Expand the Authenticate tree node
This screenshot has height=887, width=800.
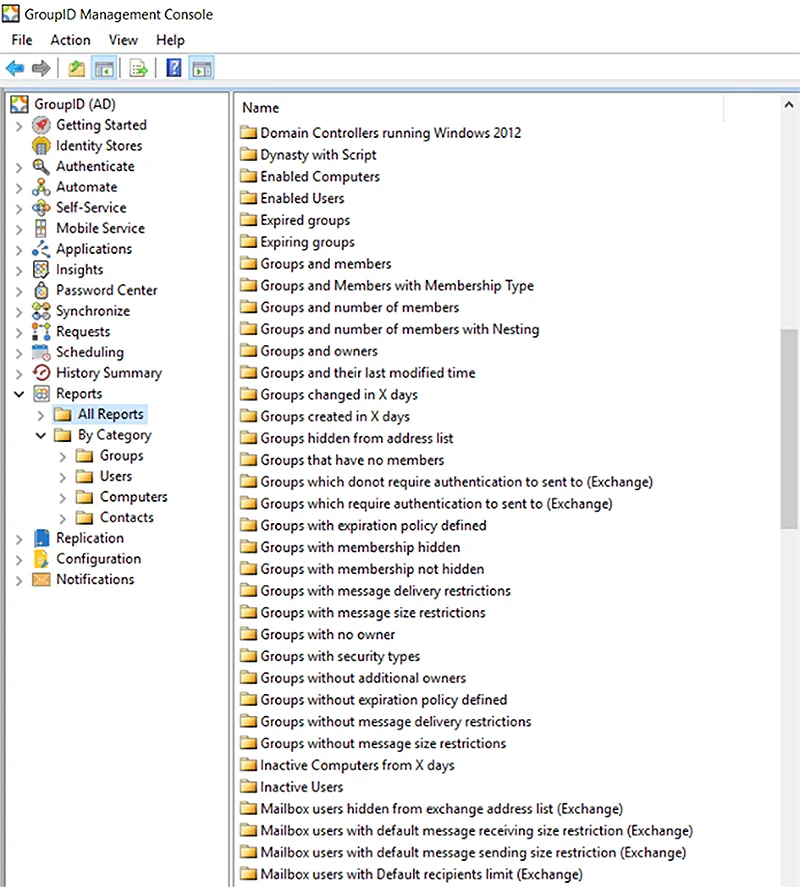coord(19,167)
